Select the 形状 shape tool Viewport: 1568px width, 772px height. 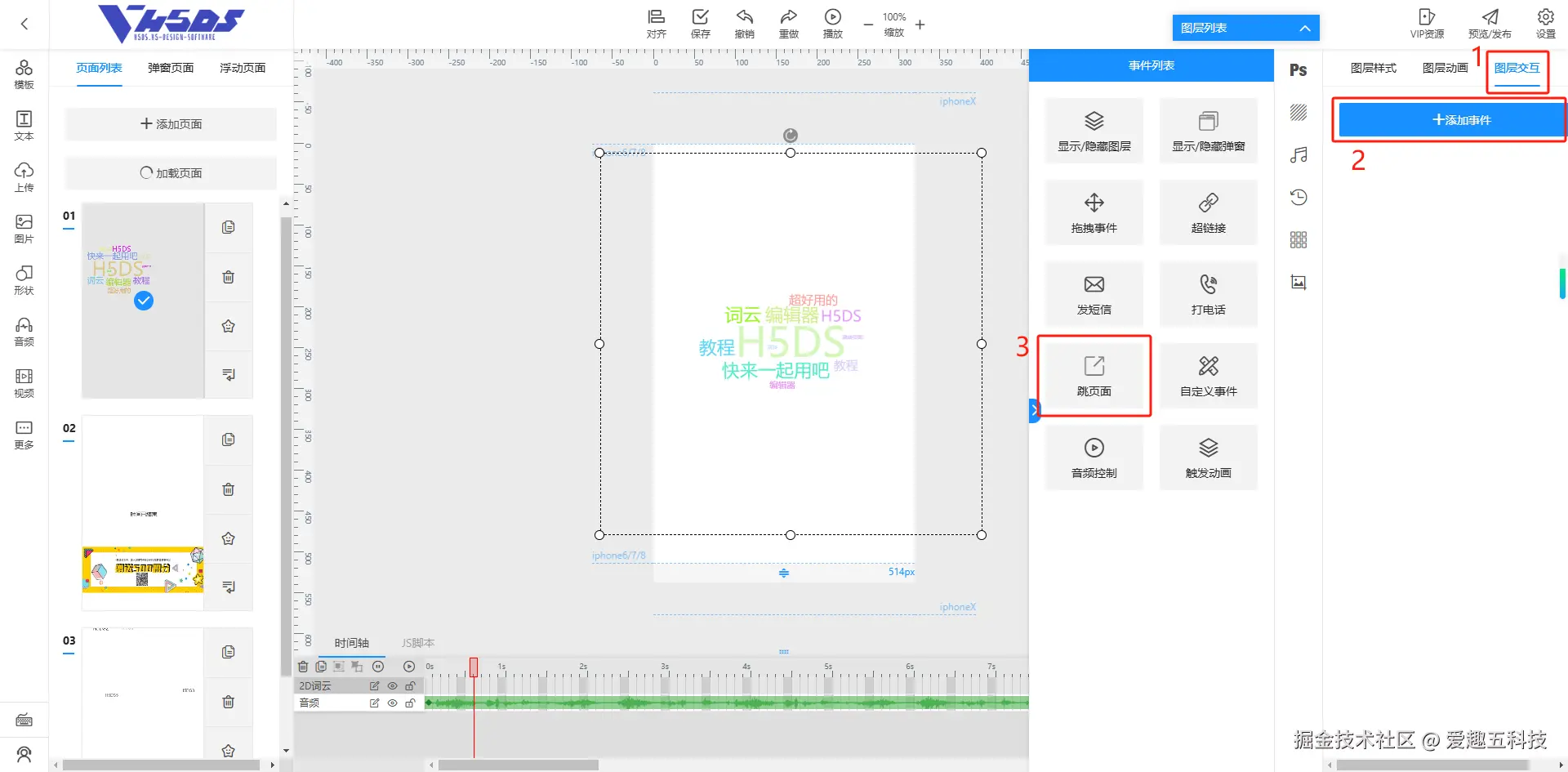coord(24,280)
